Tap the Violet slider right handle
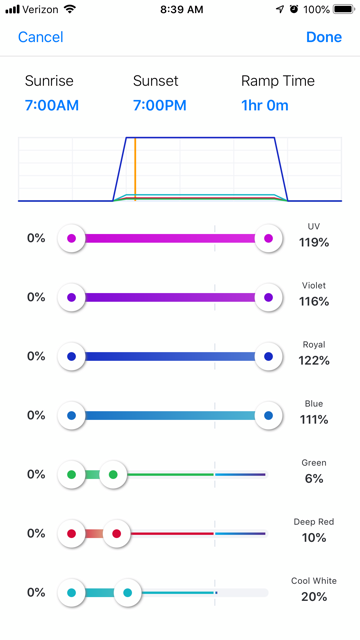Screen dimensions: 360x640 pyautogui.click(x=268, y=297)
